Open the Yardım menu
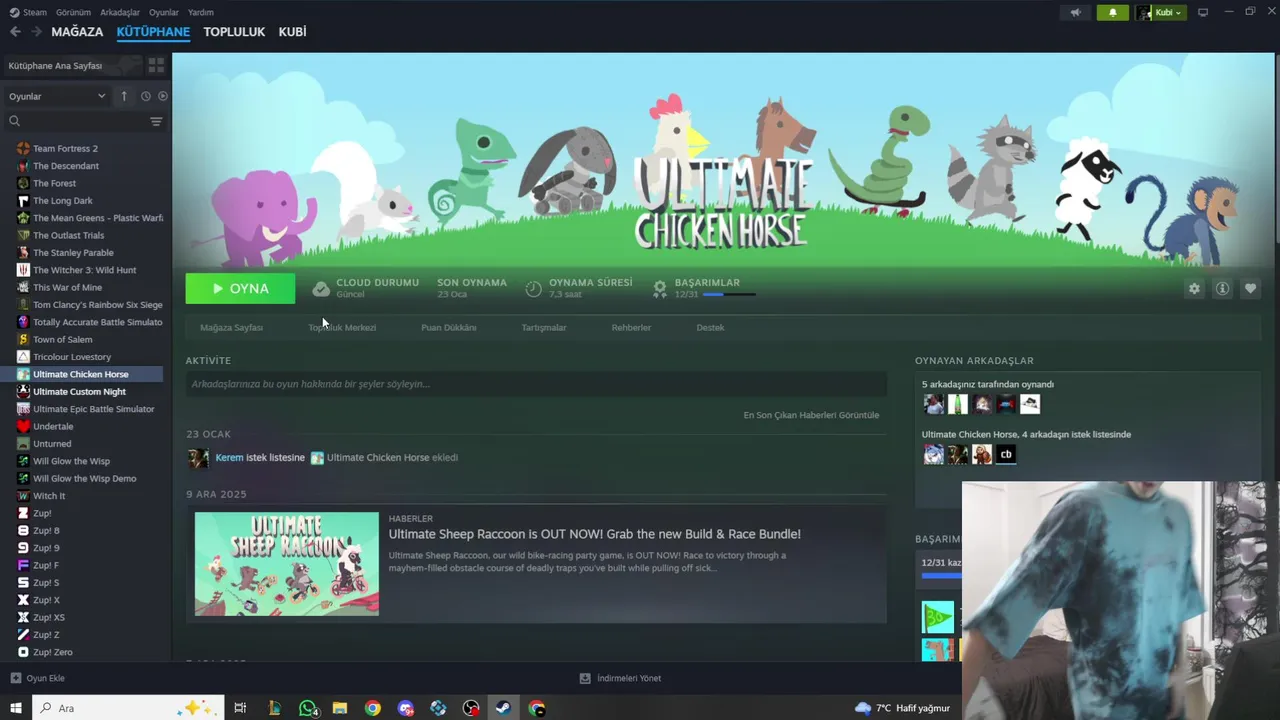Image resolution: width=1280 pixels, height=720 pixels. pyautogui.click(x=201, y=12)
